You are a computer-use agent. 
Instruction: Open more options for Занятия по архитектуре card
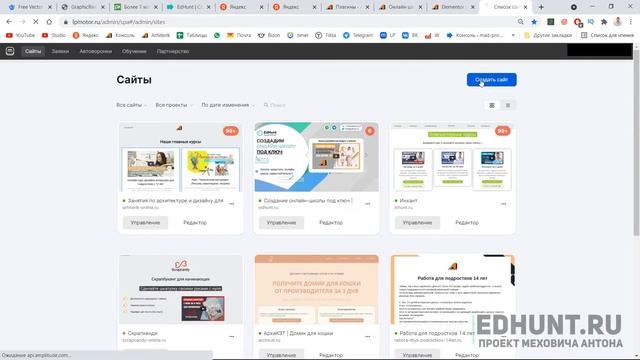[232, 204]
